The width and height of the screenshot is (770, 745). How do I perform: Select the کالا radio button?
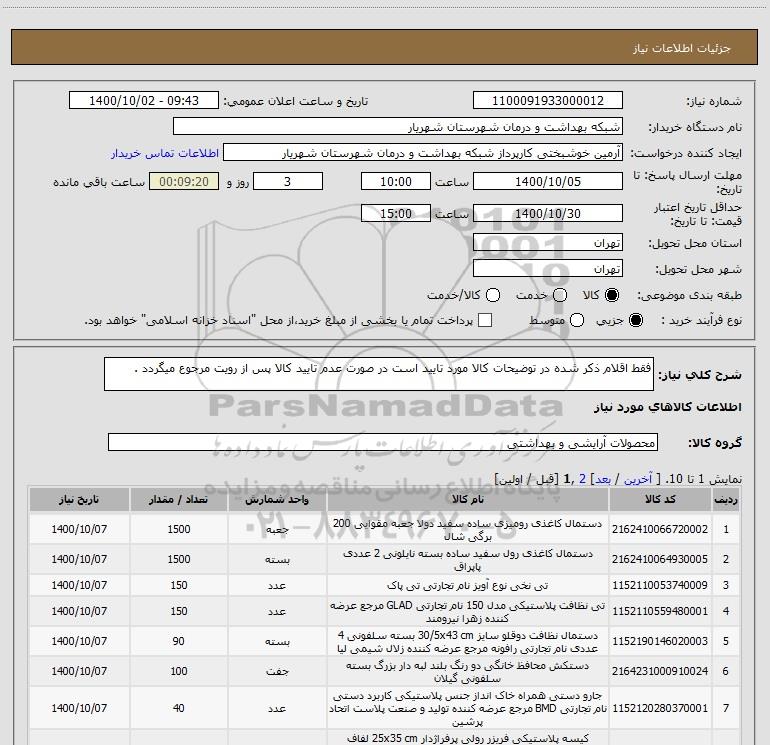pyautogui.click(x=612, y=295)
